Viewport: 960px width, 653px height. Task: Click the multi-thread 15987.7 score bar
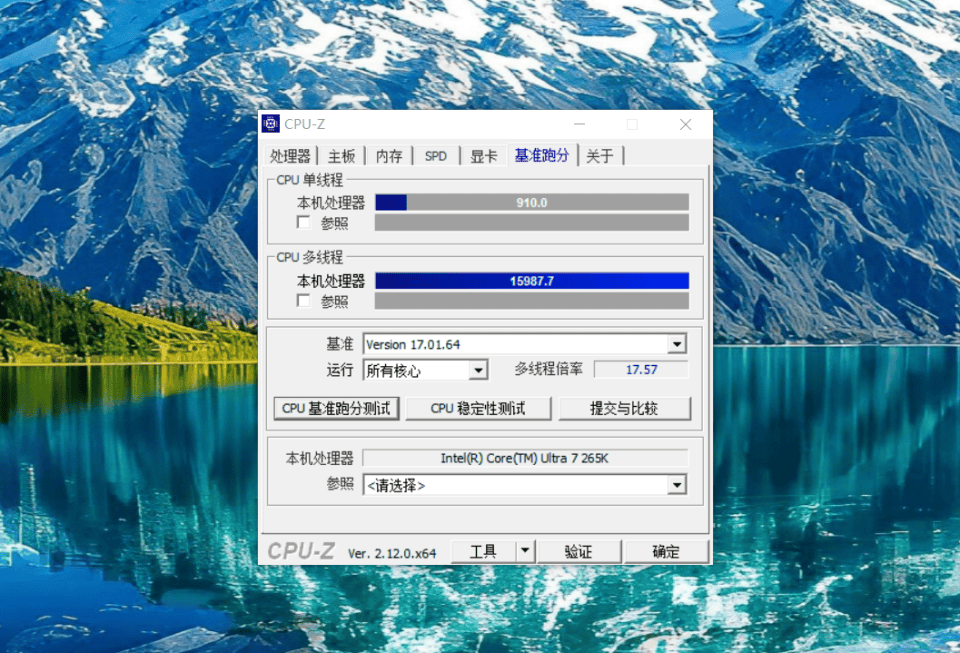[532, 281]
